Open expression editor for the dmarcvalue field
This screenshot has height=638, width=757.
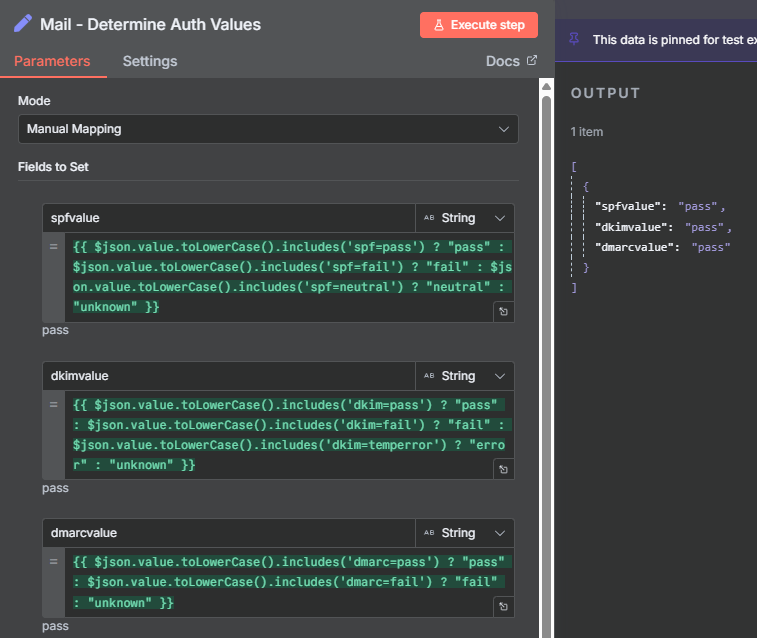[504, 607]
